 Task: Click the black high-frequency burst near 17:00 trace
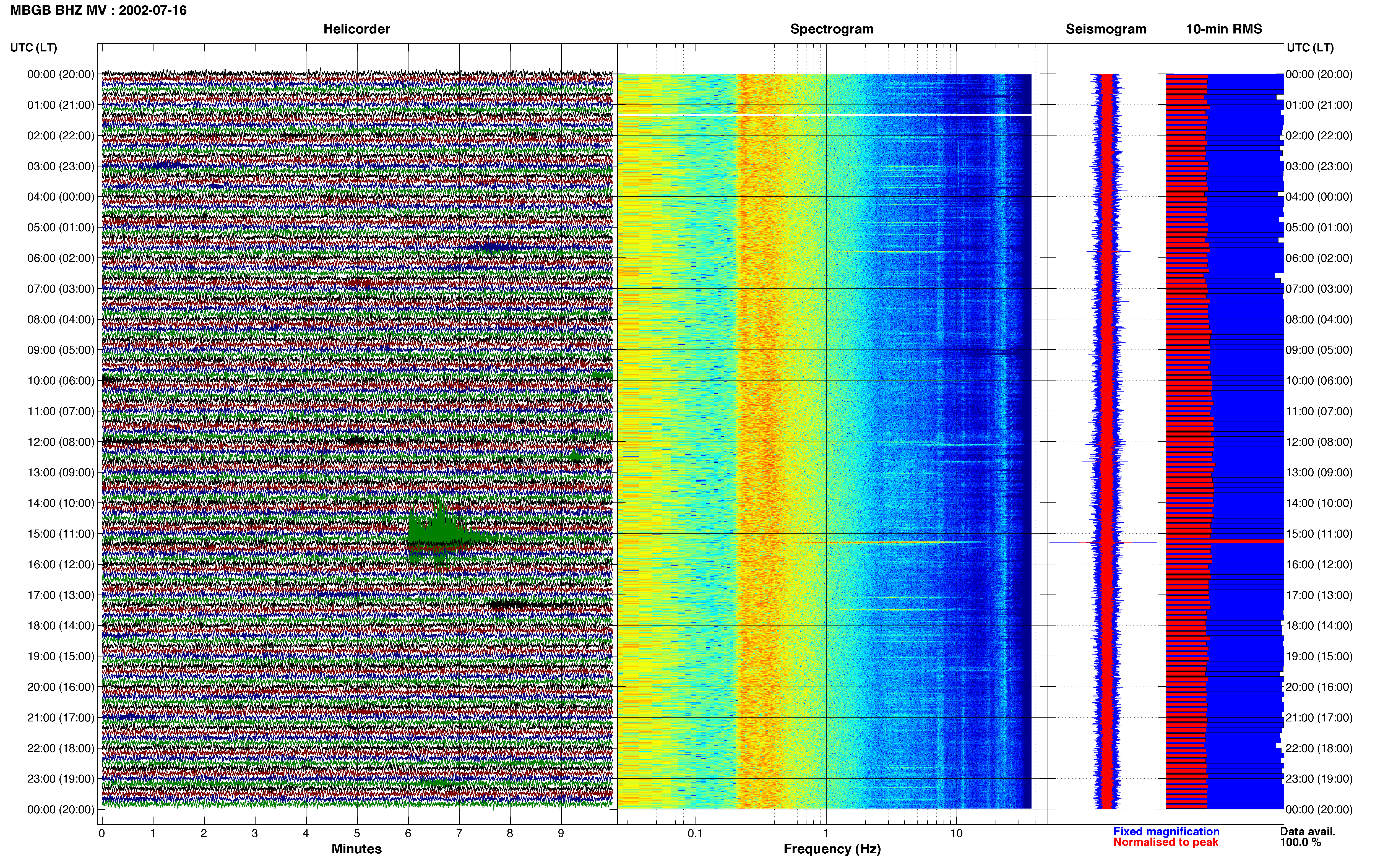point(528,604)
